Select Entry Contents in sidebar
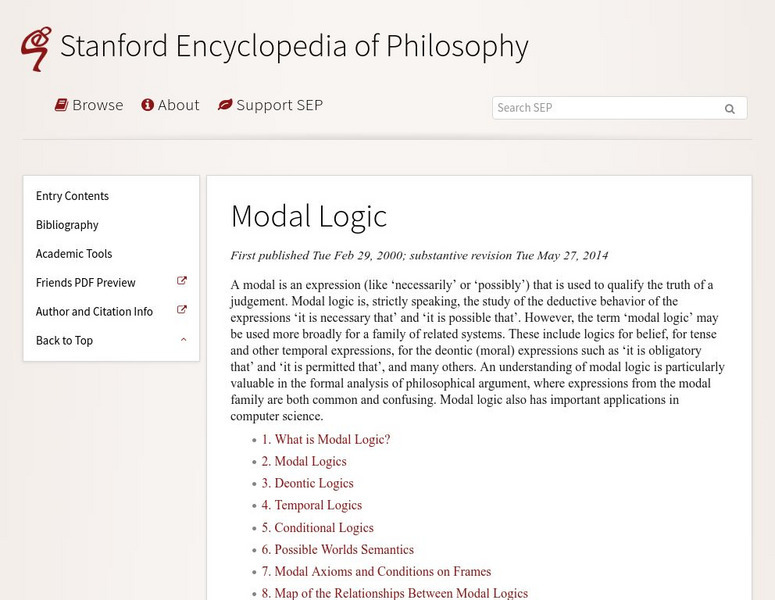 click(x=72, y=196)
